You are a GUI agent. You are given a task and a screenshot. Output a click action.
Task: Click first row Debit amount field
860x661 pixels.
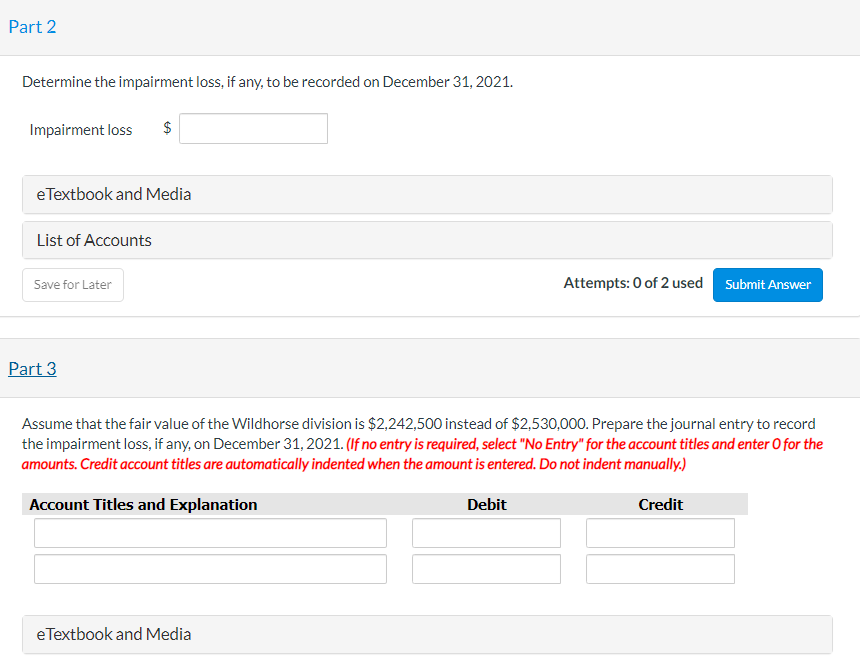(486, 533)
